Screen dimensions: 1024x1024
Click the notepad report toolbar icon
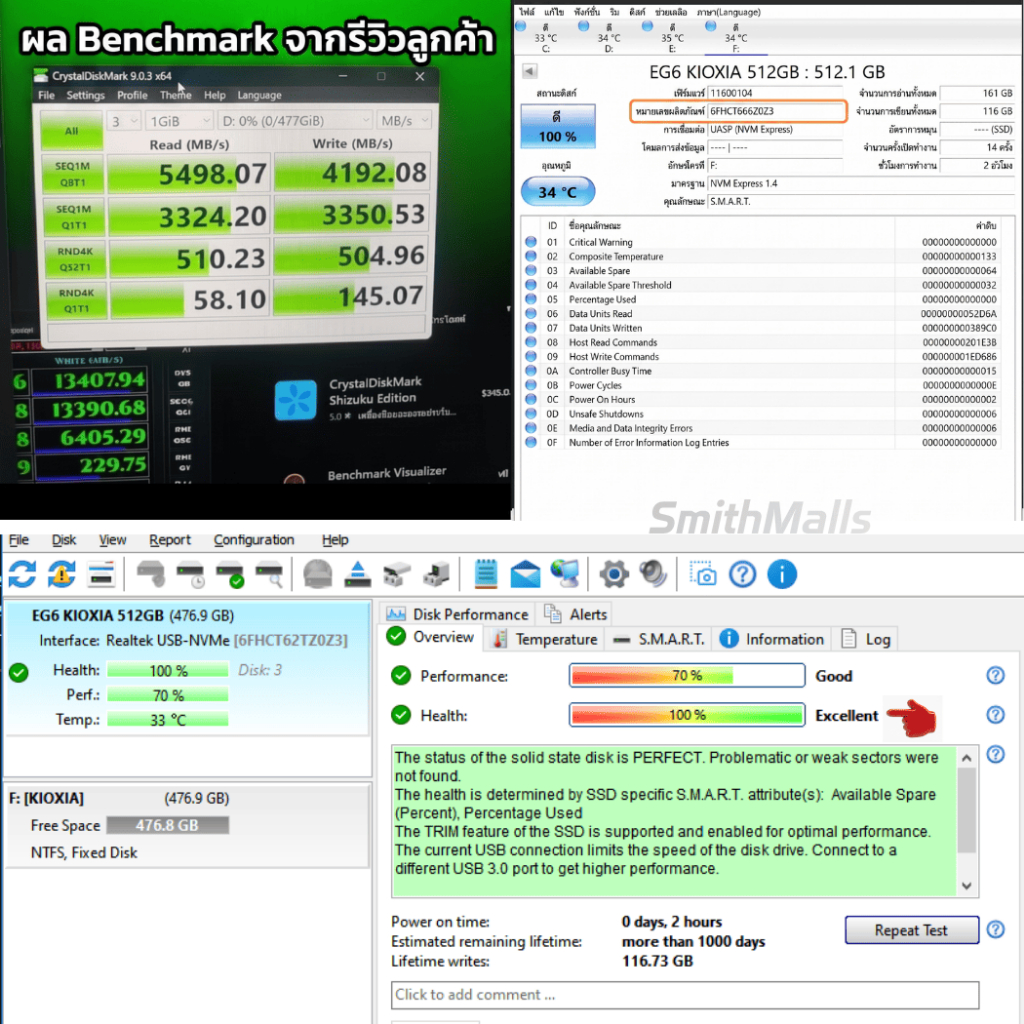point(486,575)
